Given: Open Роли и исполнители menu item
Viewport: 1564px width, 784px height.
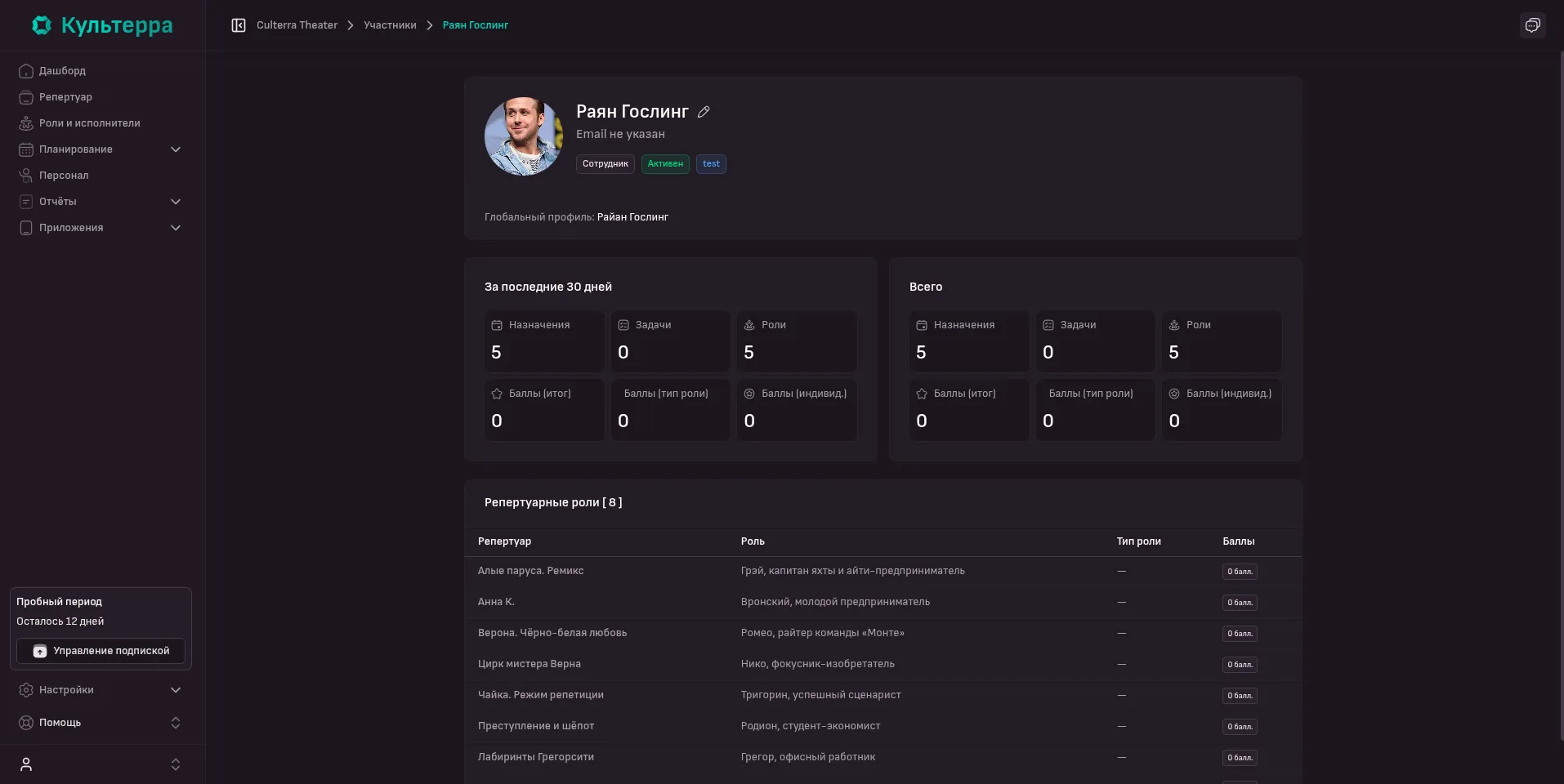Looking at the screenshot, I should (102, 123).
